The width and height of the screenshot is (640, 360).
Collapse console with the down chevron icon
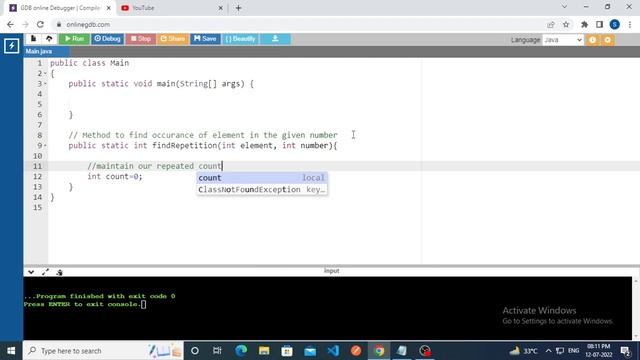tap(31, 272)
